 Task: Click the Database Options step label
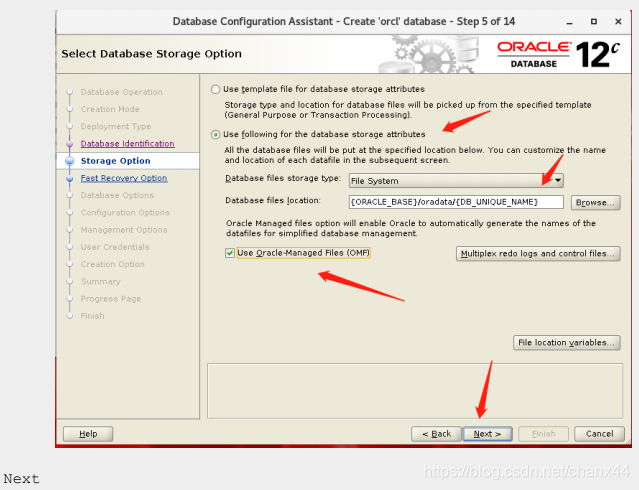coord(117,195)
